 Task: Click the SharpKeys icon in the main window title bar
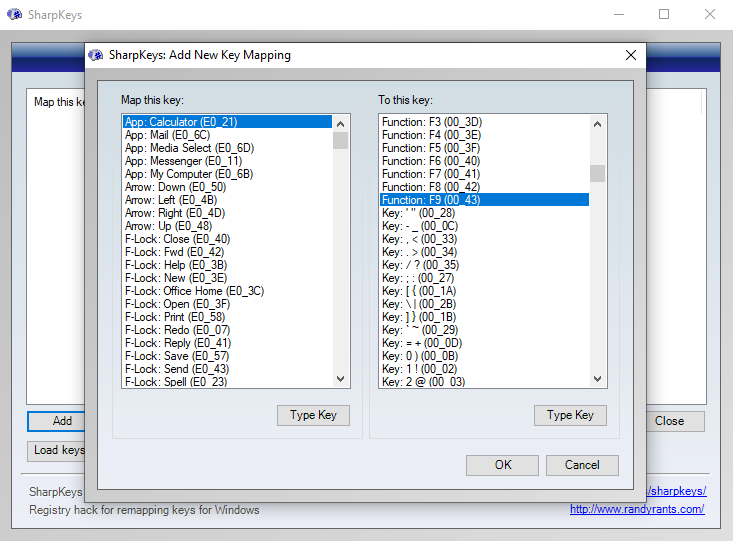coord(14,14)
